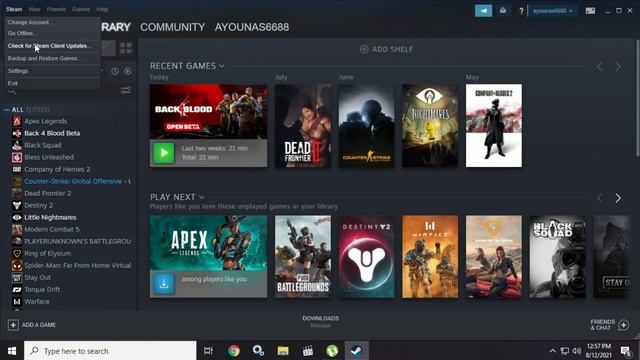Viewport: 640px width, 360px height.
Task: Open Destiny 2 cover in Play Next
Action: [x=367, y=257]
